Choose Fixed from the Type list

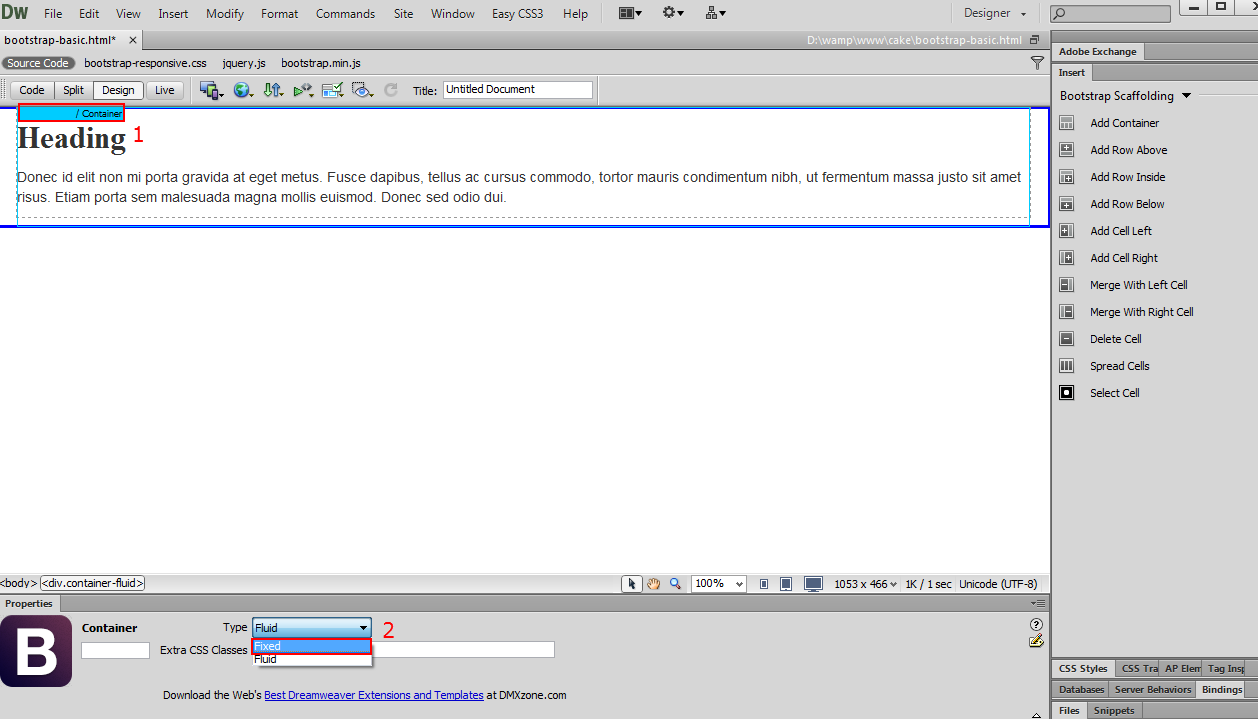[x=312, y=646]
